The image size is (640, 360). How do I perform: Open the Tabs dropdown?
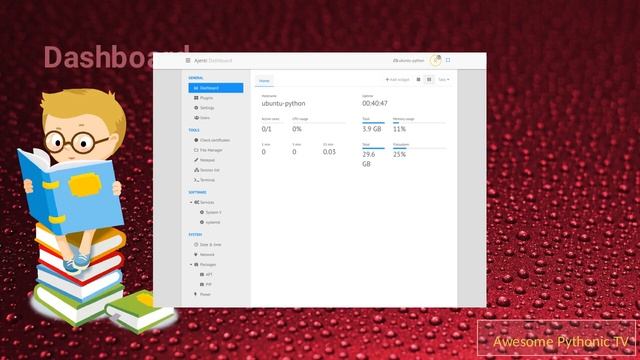[x=444, y=80]
